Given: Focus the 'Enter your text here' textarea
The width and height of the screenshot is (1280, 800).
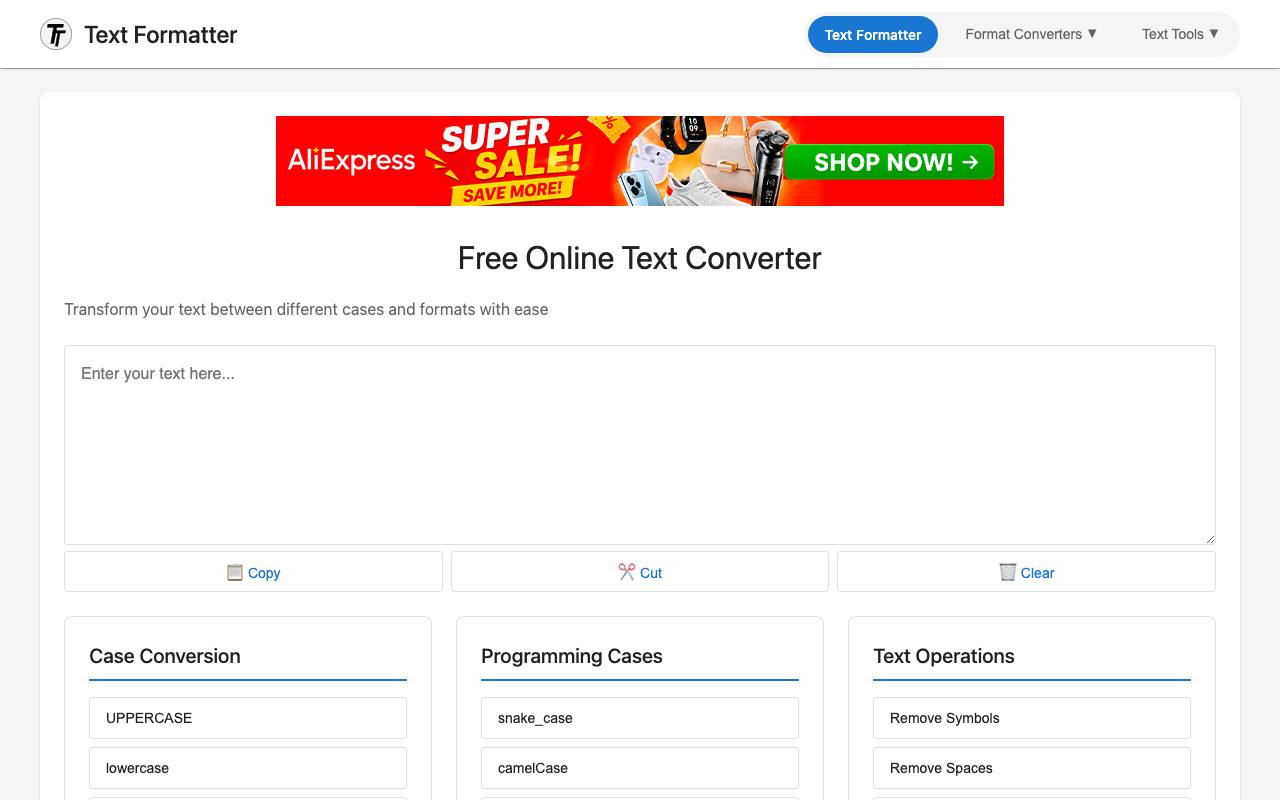Looking at the screenshot, I should [640, 445].
